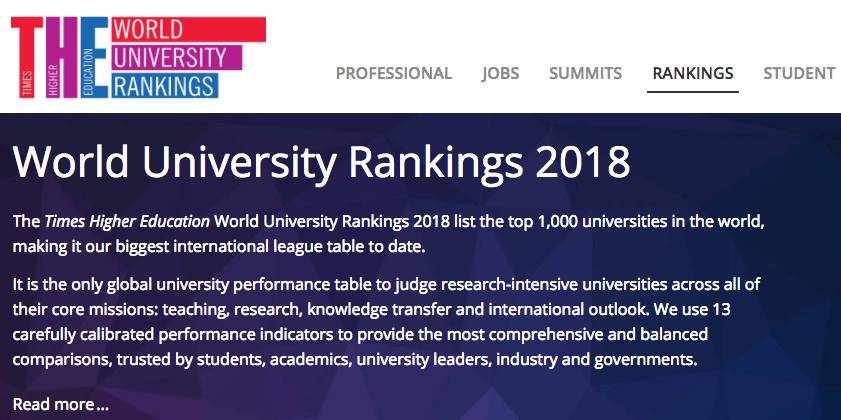
Task: Click the blue RANKINGS bar in the logo
Action: (x=166, y=84)
